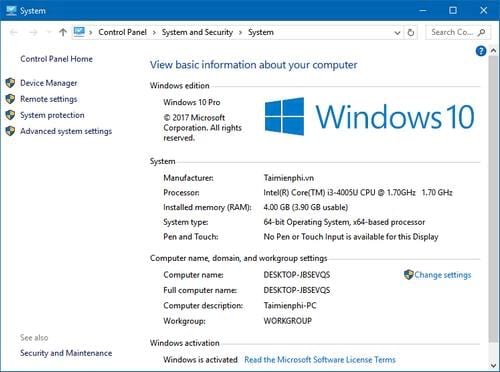
Task: Click the Intel Core i3-4005U processor value
Action: coord(358,193)
